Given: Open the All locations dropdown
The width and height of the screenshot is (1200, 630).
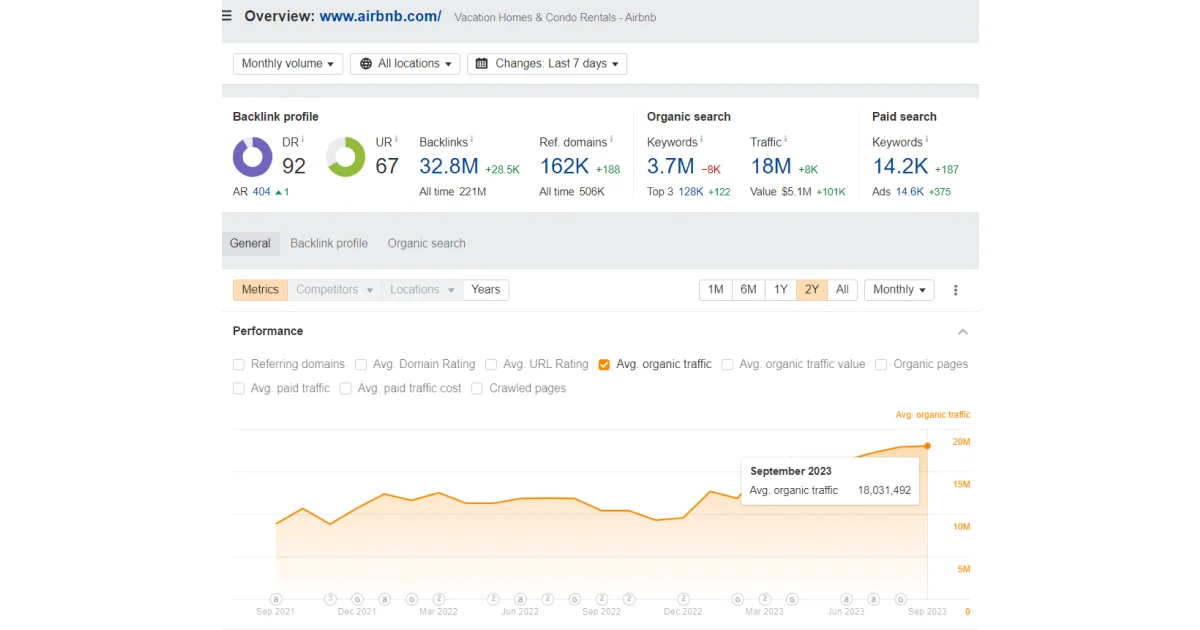Looking at the screenshot, I should click(x=405, y=64).
